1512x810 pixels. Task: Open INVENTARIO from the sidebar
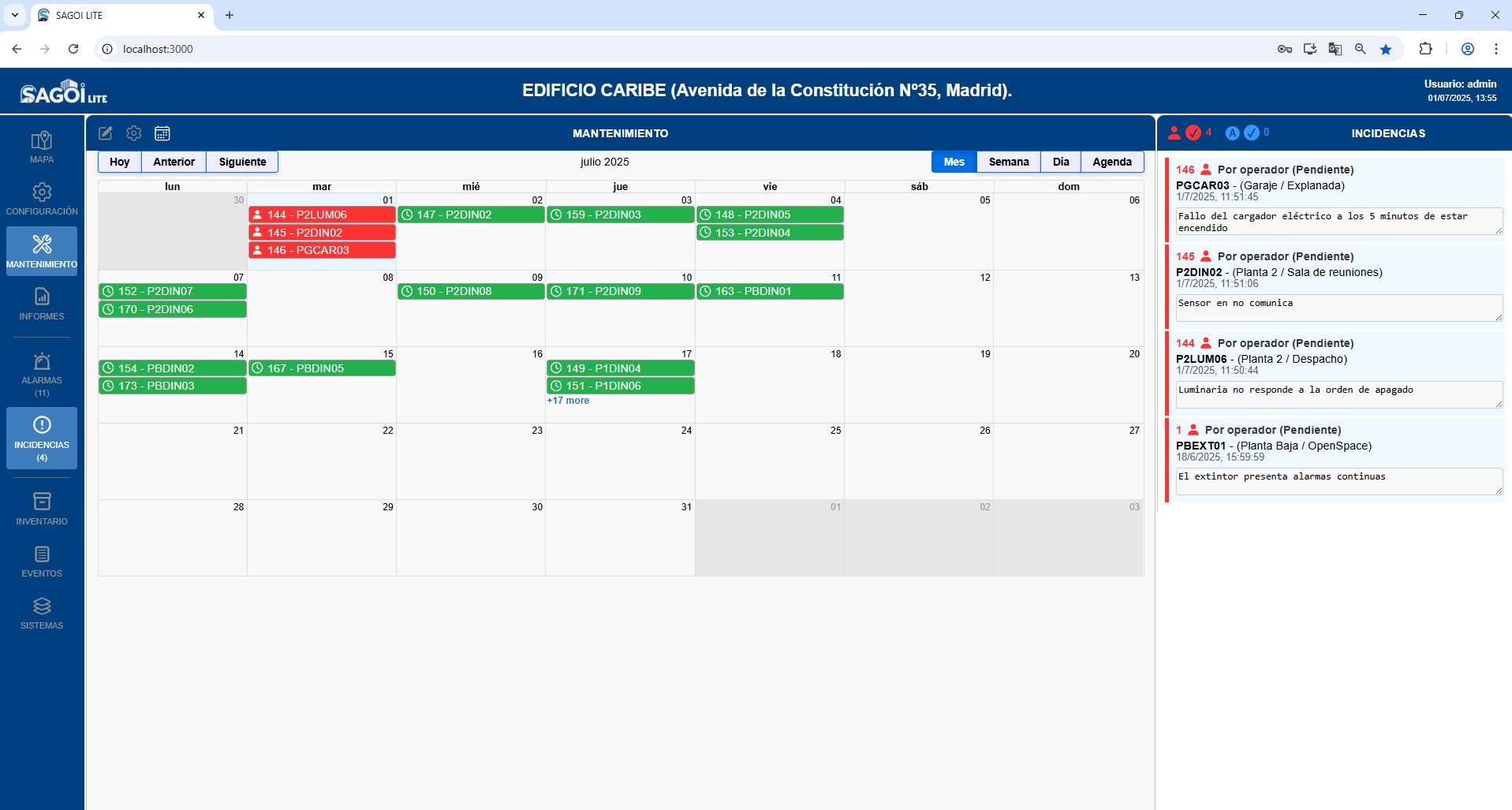point(42,510)
